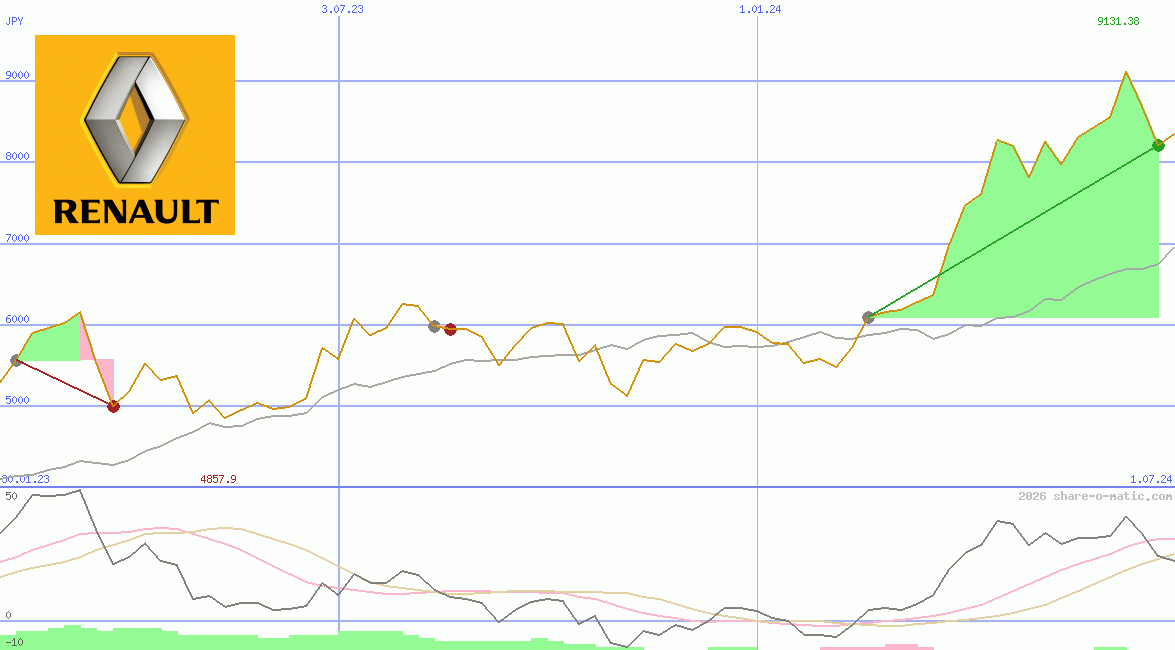Click the gray marker beside the mid-chart red dot
This screenshot has height=650, width=1175.
[434, 326]
